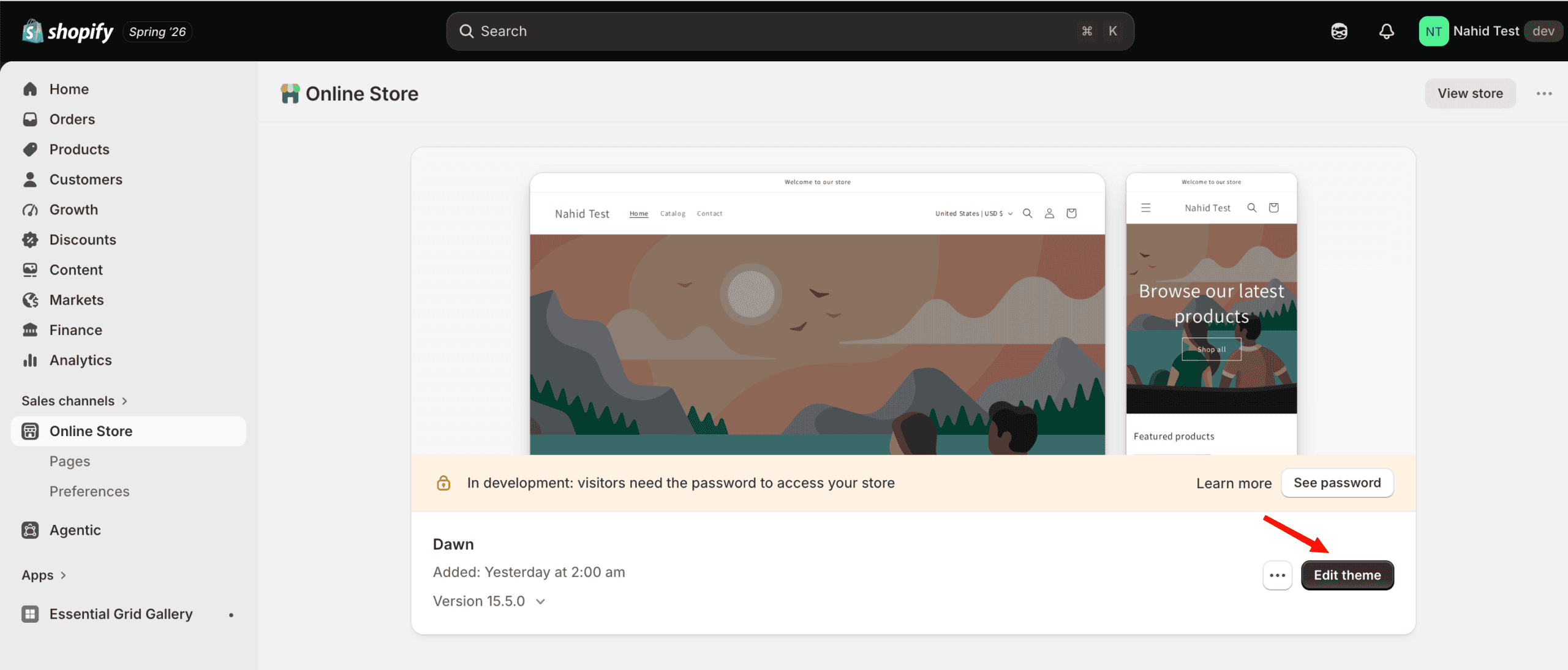Open Products in the sidebar
Viewport: 1568px width, 670px height.
[129, 149]
